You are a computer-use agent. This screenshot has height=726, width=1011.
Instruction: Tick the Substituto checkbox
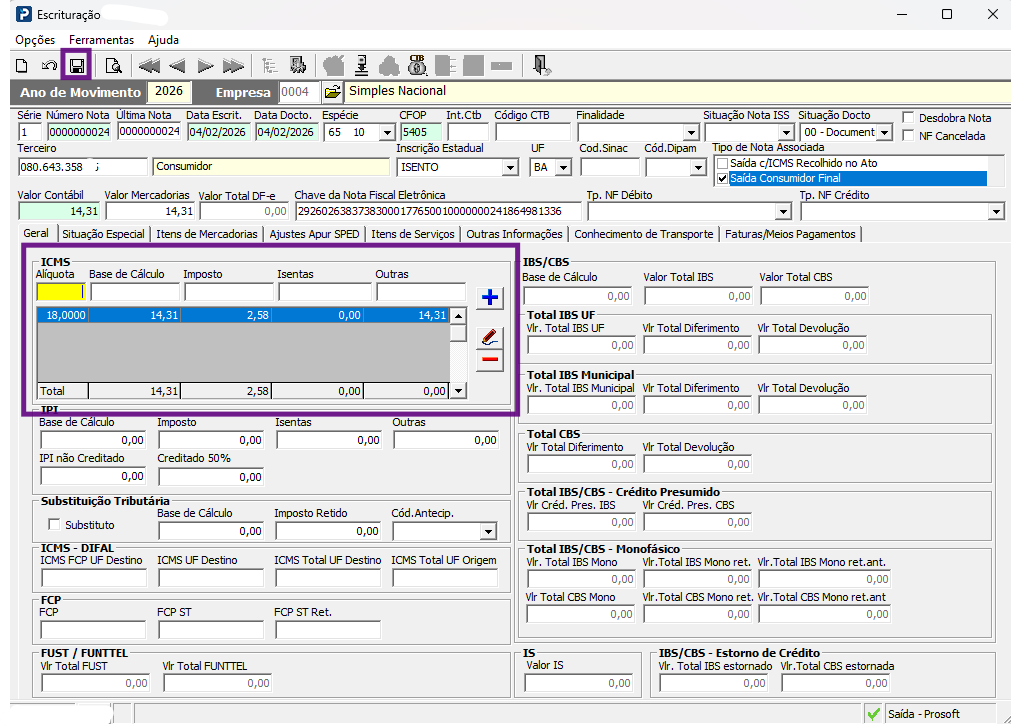[x=55, y=525]
